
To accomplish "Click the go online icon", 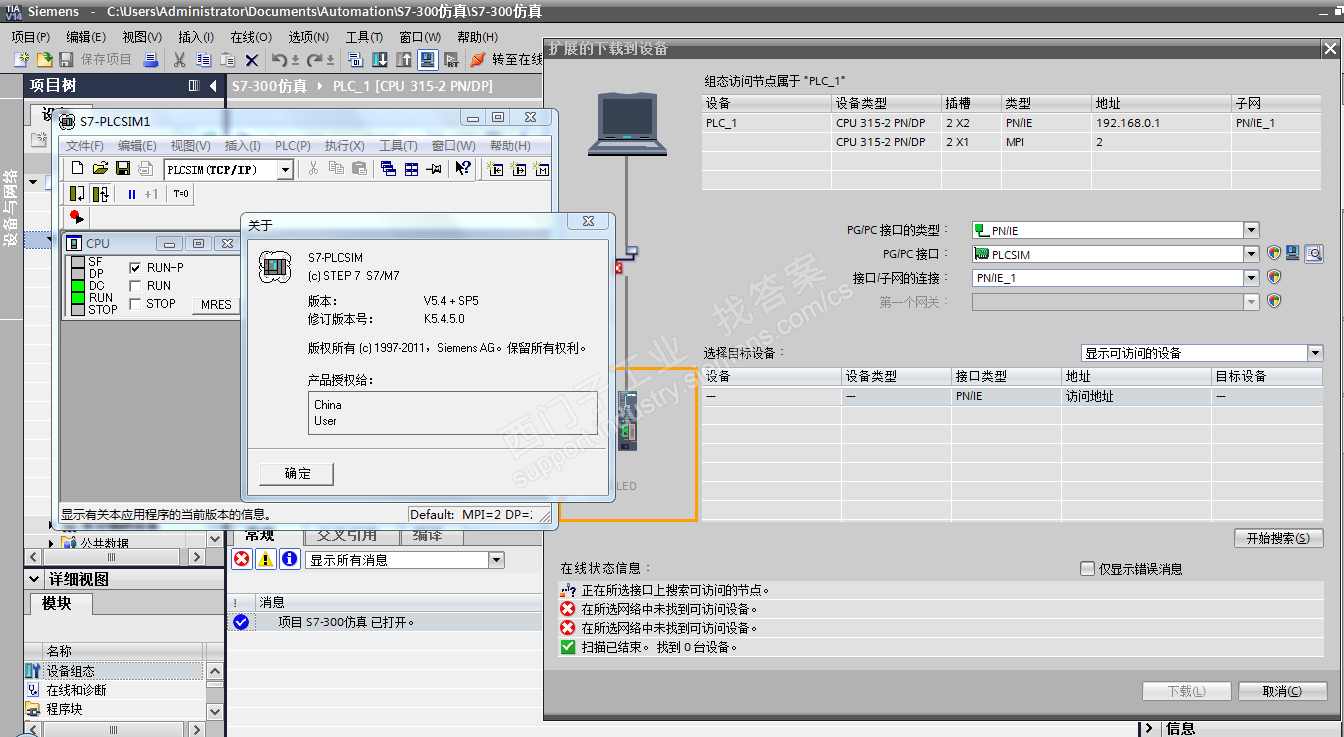I will (478, 60).
